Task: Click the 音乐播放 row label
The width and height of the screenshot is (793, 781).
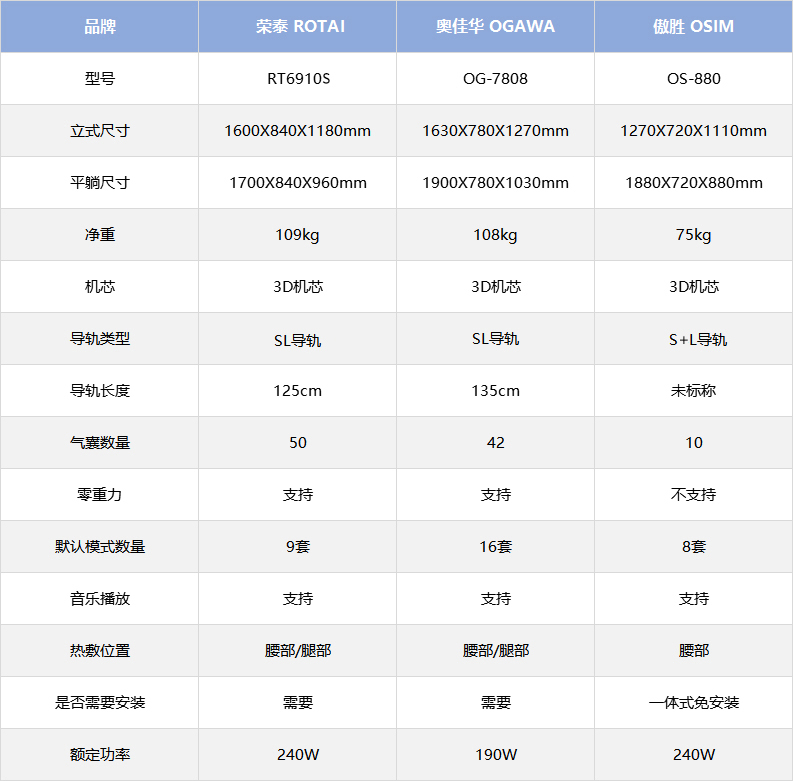Action: point(100,599)
